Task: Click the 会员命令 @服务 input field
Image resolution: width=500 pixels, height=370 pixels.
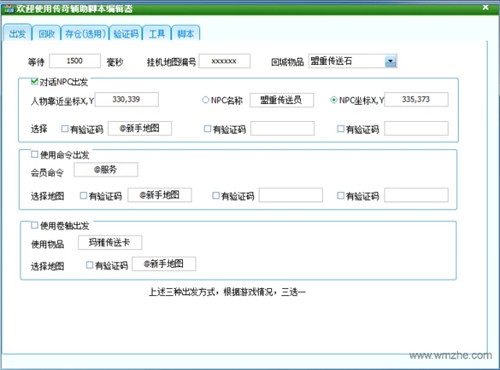Action: pyautogui.click(x=106, y=170)
